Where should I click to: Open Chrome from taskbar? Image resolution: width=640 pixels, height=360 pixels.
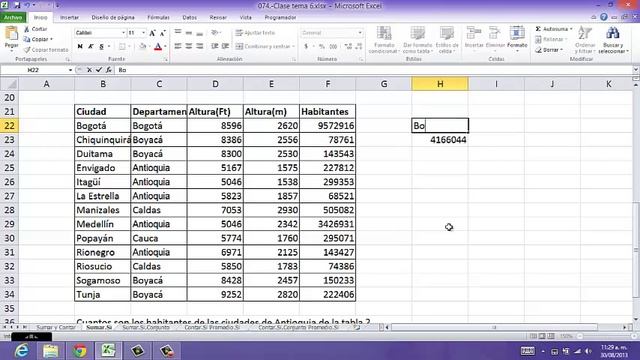[x=80, y=351]
